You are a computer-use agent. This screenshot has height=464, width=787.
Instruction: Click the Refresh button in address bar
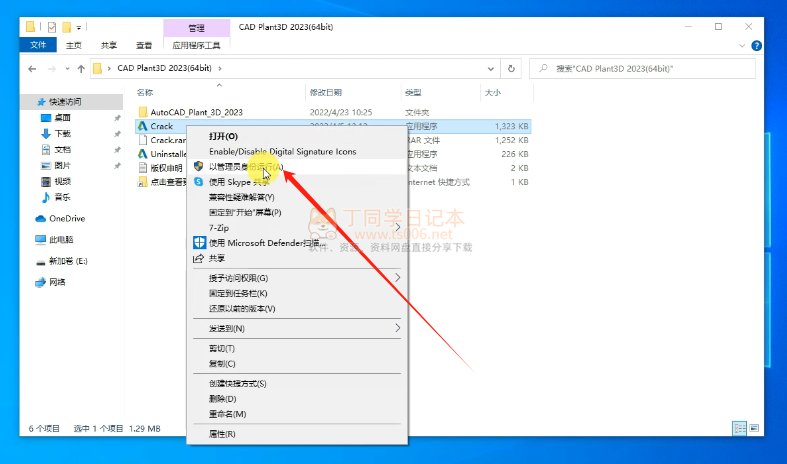coord(511,69)
